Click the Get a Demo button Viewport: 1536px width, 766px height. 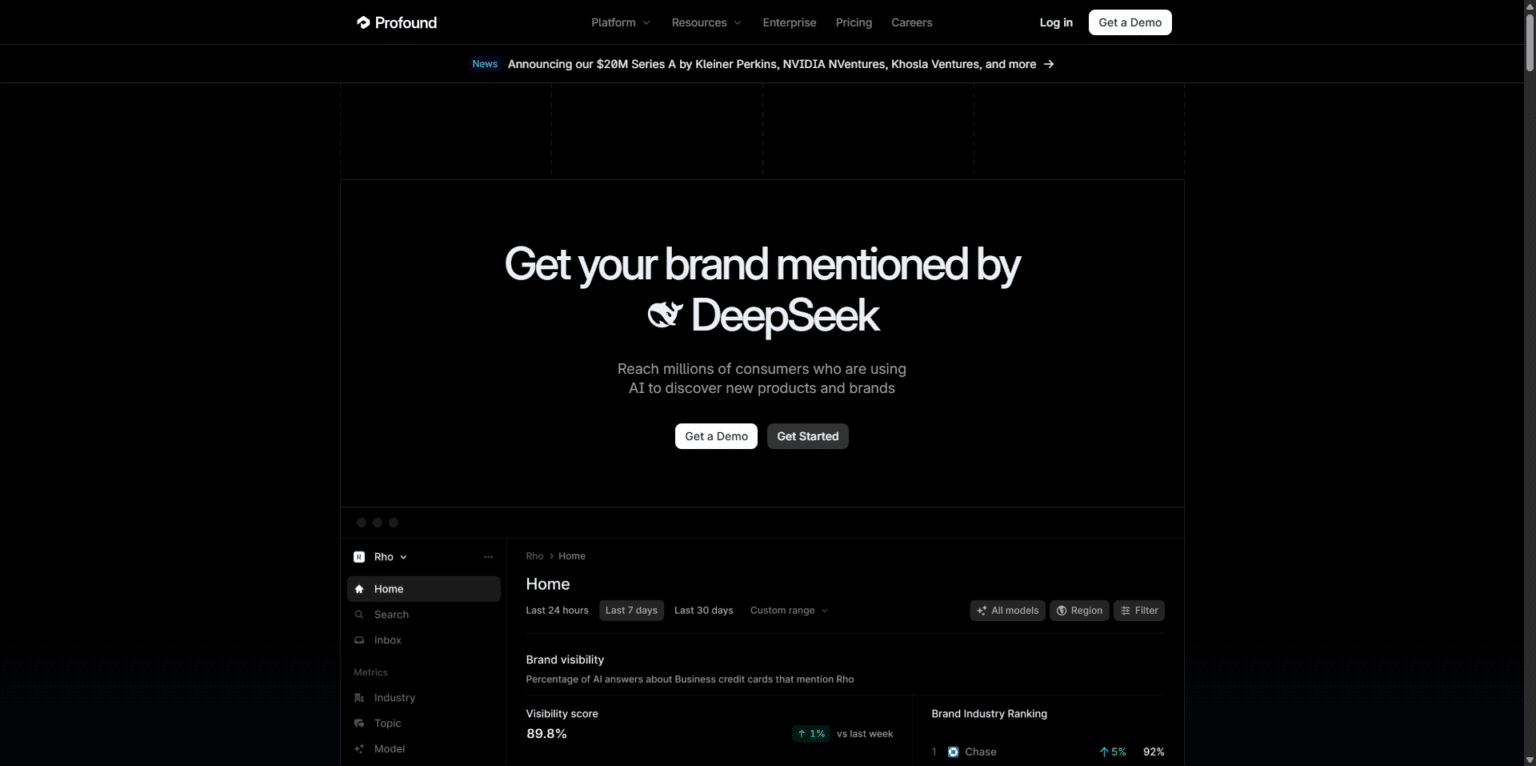point(1129,22)
